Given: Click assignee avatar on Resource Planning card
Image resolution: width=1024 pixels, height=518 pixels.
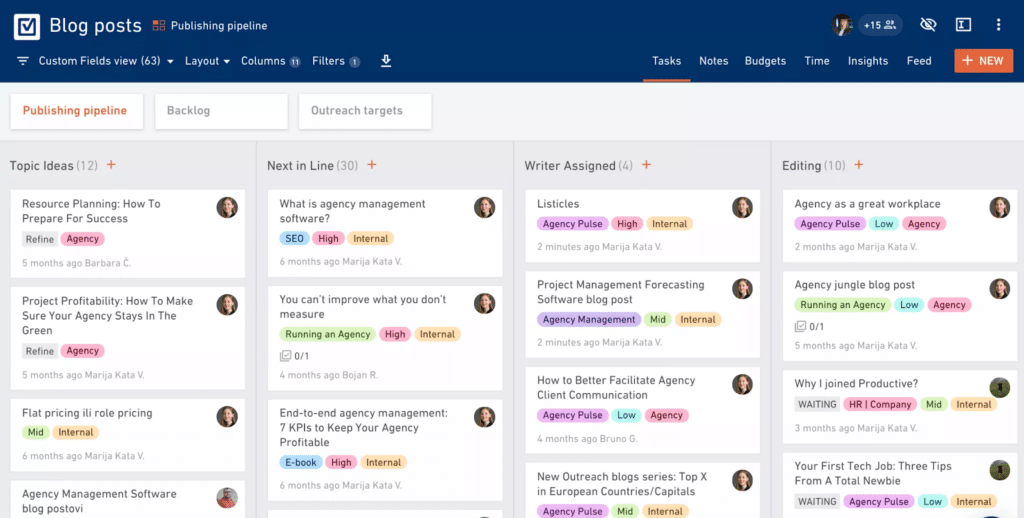Looking at the screenshot, I should (x=227, y=208).
